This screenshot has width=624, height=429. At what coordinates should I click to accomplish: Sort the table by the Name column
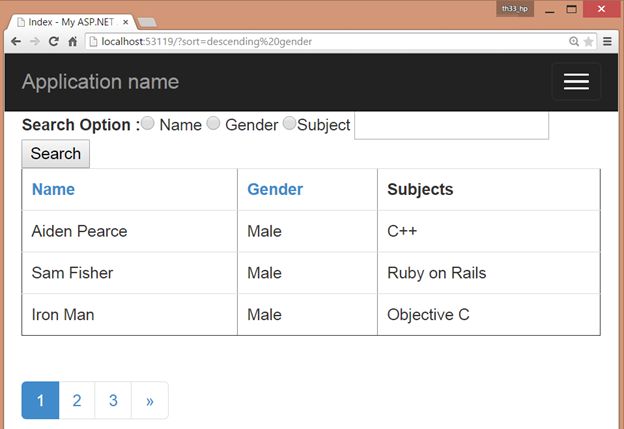(x=53, y=189)
